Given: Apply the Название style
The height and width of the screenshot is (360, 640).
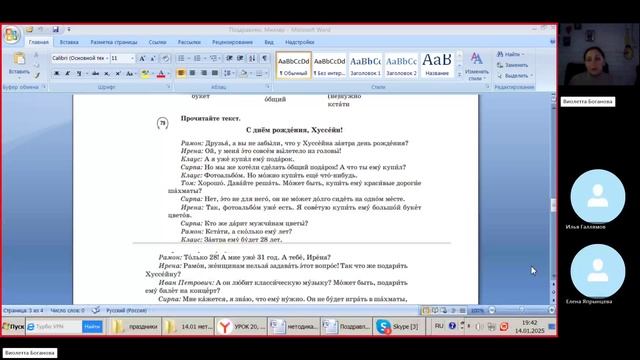Looking at the screenshot, I should point(437,65).
